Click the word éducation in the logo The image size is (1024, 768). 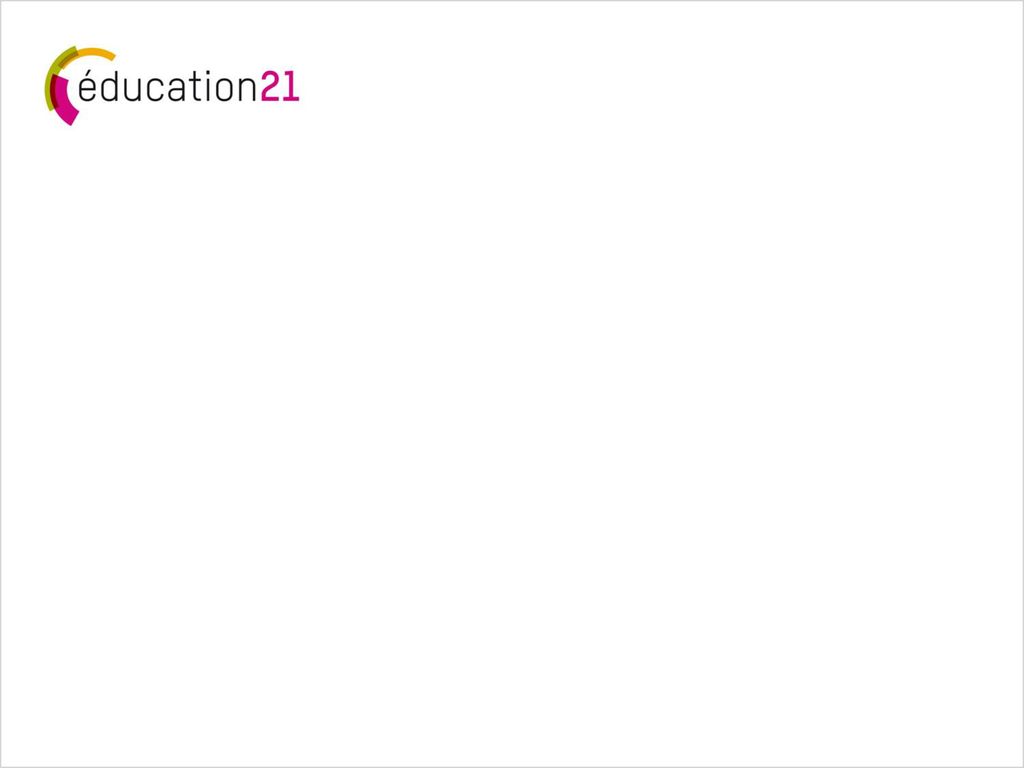[168, 86]
